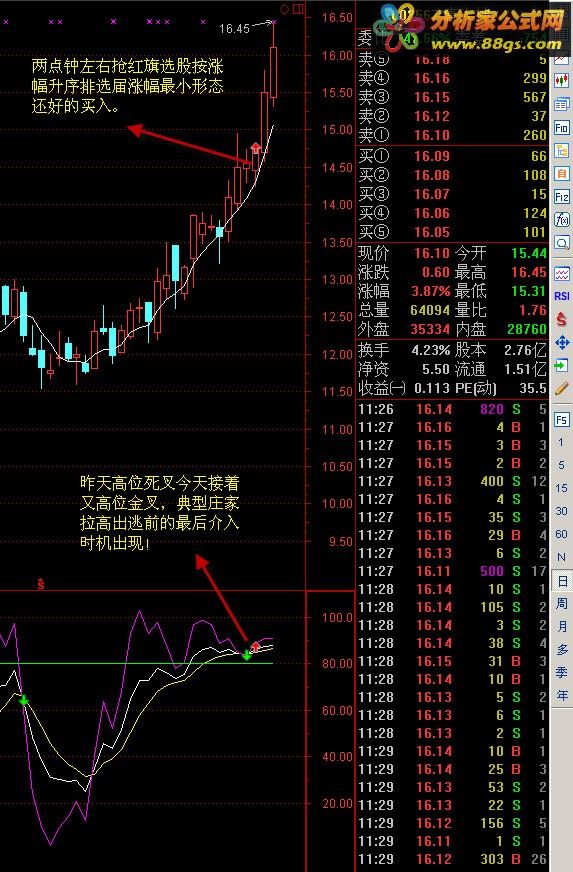Click the 11:26 trade row with 820 volume
573x872 pixels.
point(452,409)
